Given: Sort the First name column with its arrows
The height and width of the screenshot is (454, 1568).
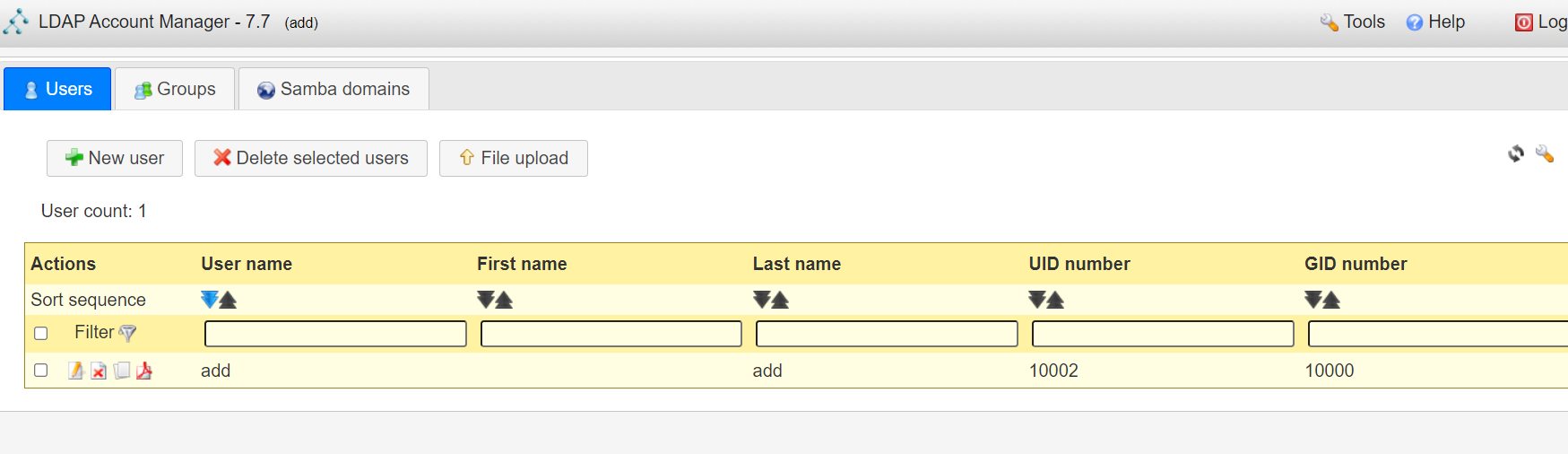Looking at the screenshot, I should point(495,300).
